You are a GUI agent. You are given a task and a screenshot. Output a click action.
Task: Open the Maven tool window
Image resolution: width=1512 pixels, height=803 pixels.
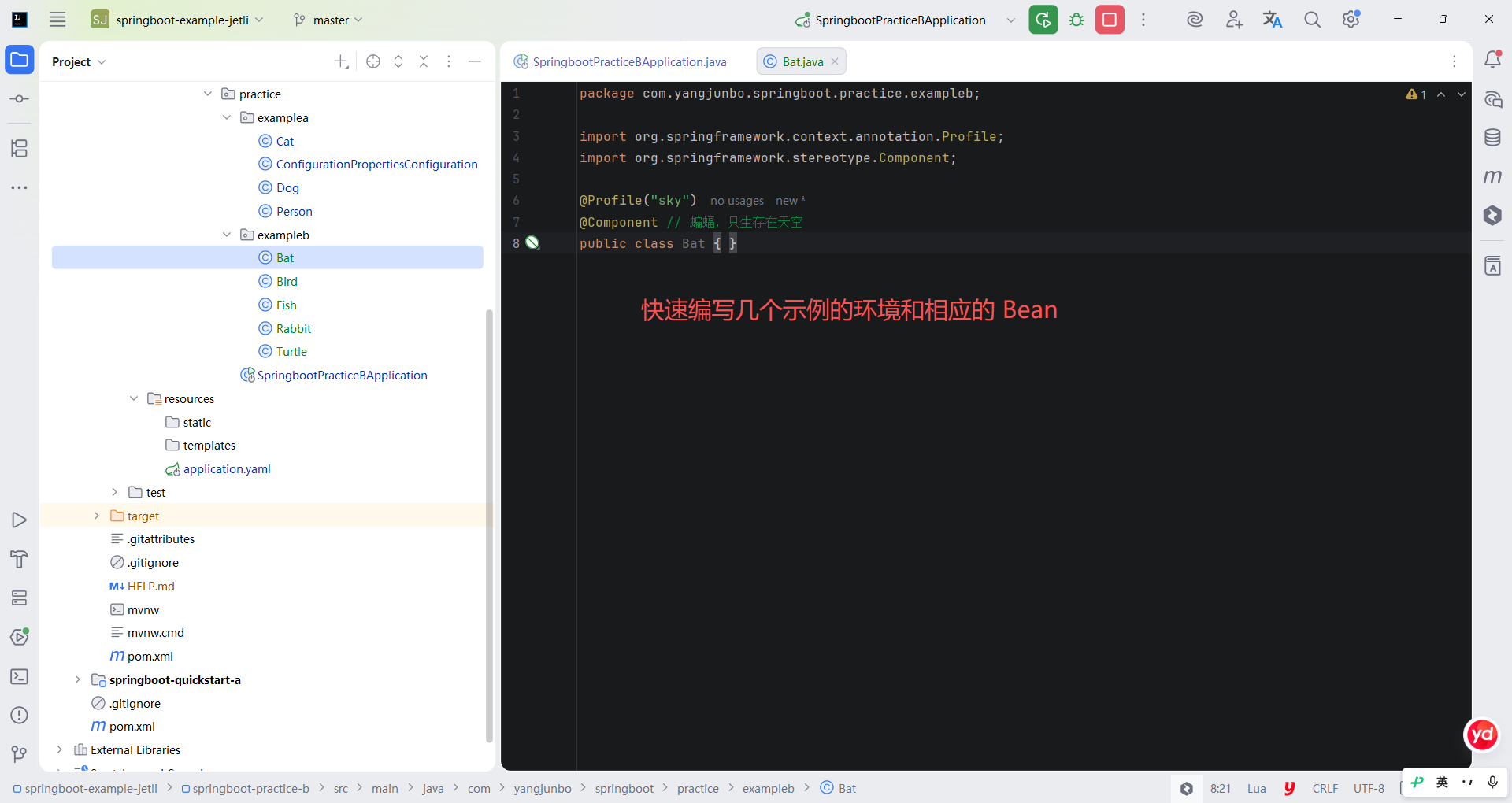1492,176
